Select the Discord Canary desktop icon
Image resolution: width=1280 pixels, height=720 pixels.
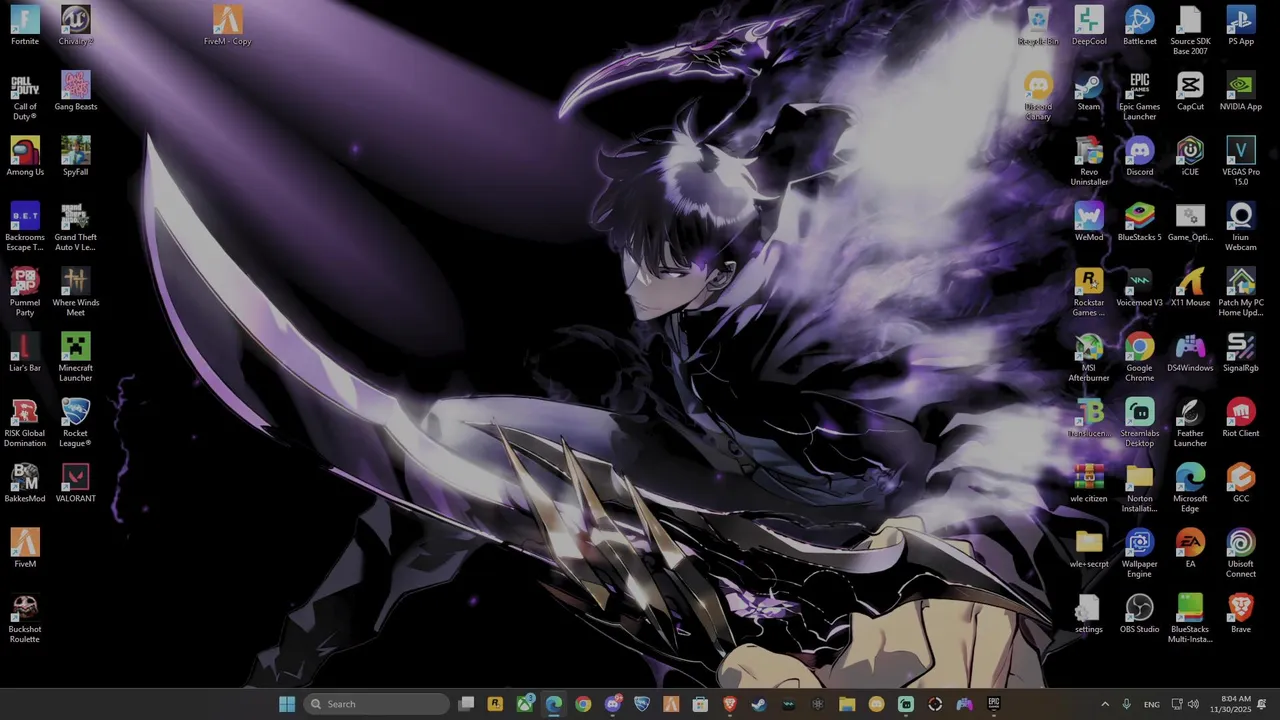click(x=1038, y=96)
